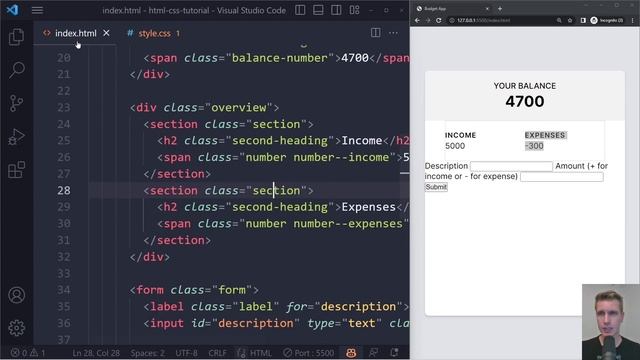Toggle the secondary sidebar layout icon
640x360 pixels.
point(336,10)
